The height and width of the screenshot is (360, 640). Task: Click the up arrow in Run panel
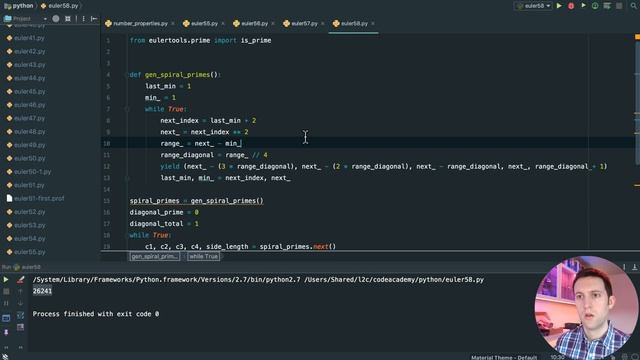click(x=20, y=291)
